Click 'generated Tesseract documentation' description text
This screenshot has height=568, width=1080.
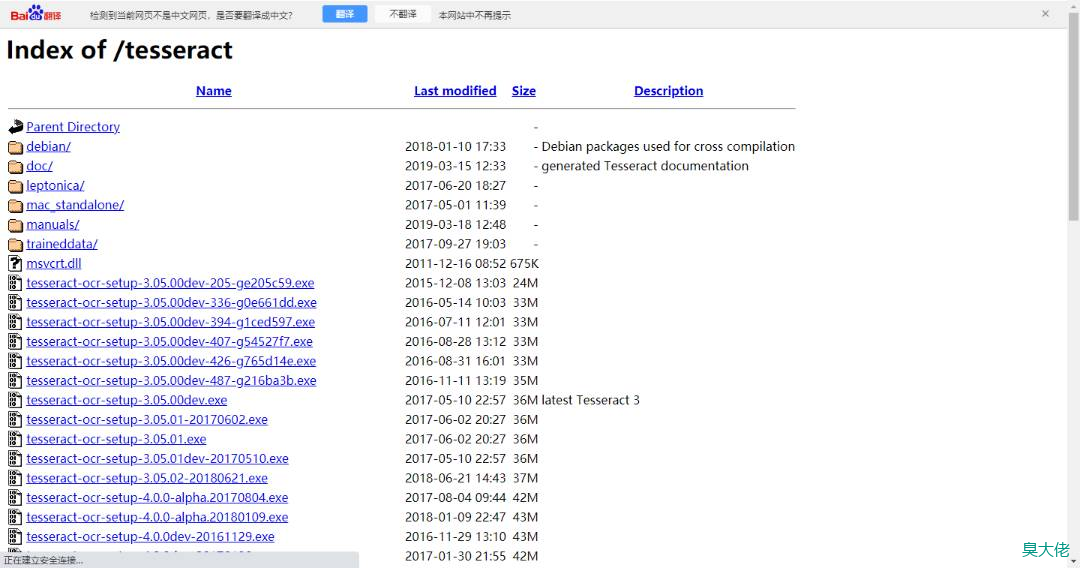coord(645,166)
